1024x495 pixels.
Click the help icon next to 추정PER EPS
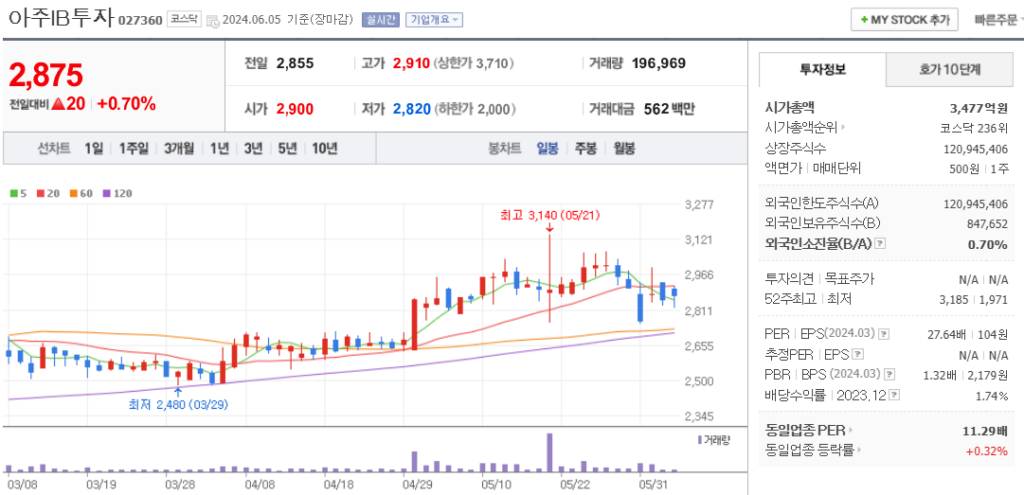click(858, 355)
